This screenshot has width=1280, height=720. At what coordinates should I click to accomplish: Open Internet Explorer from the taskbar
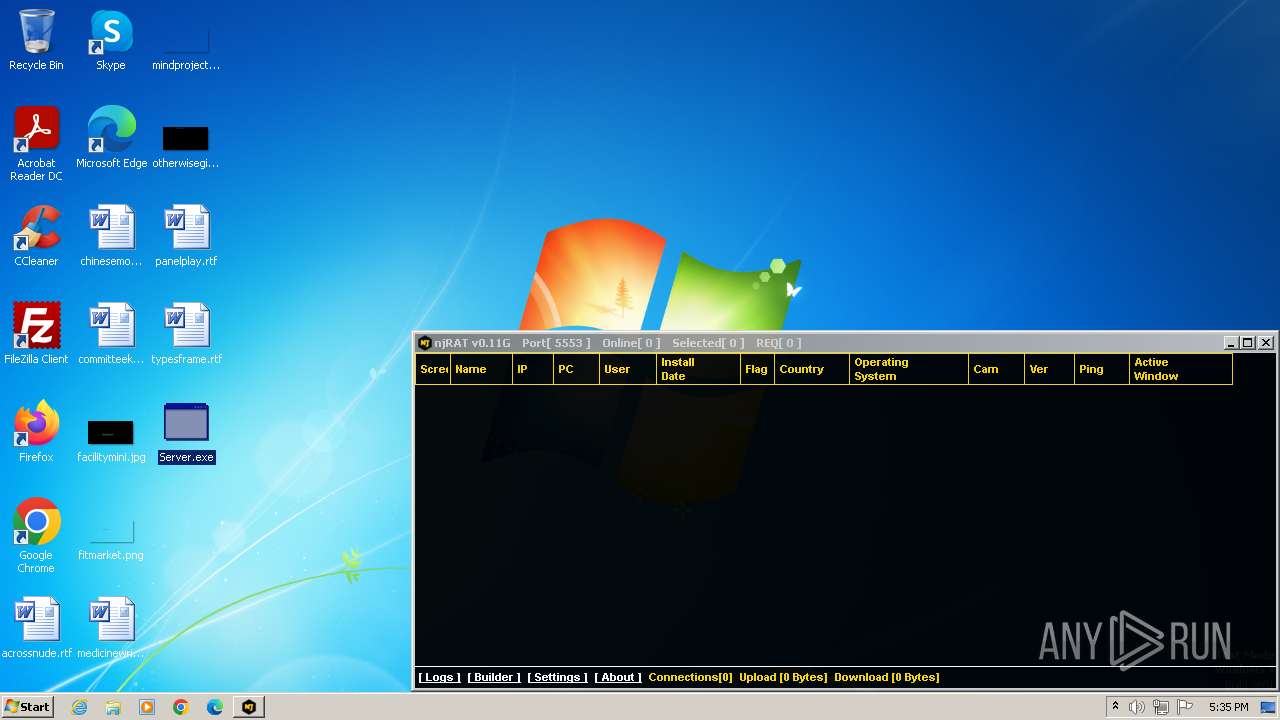(x=79, y=707)
